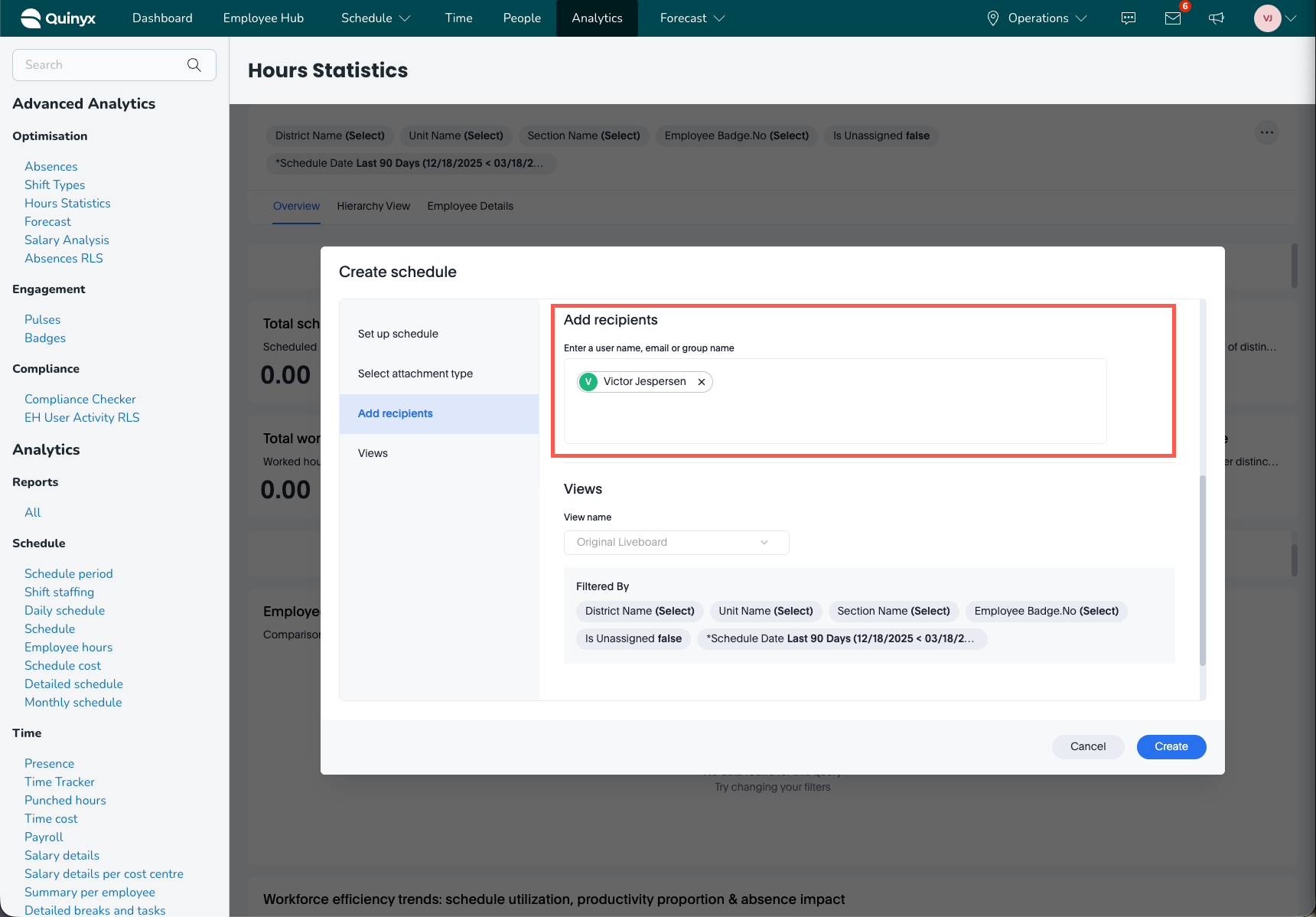Viewport: 1316px width, 917px height.
Task: Open the Punched hours link
Action: click(65, 801)
